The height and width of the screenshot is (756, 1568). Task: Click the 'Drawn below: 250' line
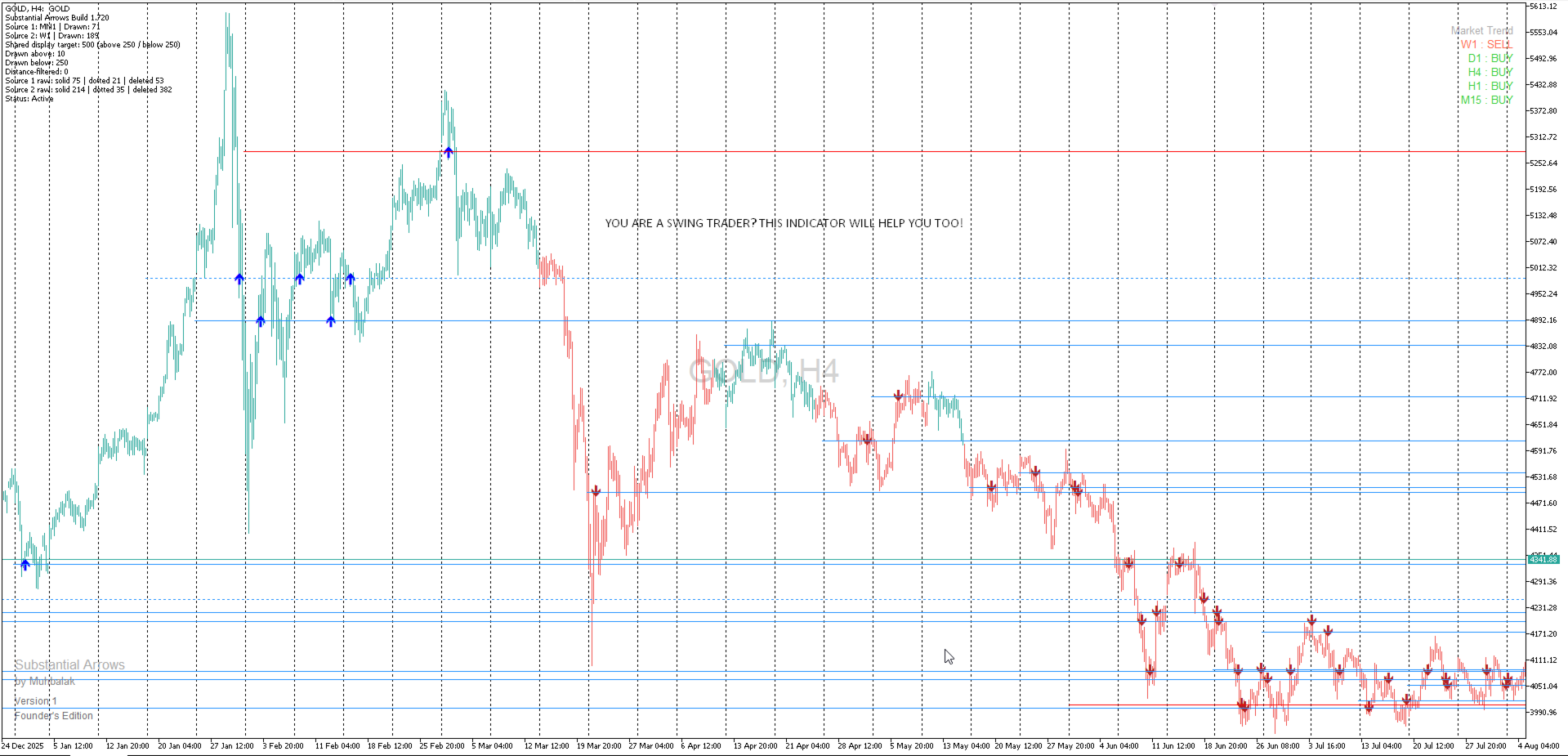tap(37, 62)
